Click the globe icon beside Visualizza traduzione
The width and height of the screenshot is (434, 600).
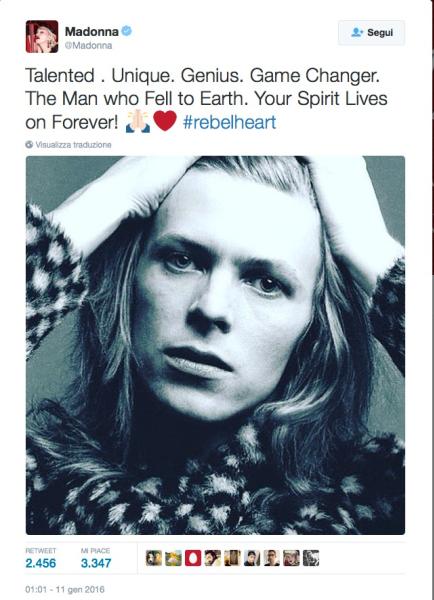29,145
